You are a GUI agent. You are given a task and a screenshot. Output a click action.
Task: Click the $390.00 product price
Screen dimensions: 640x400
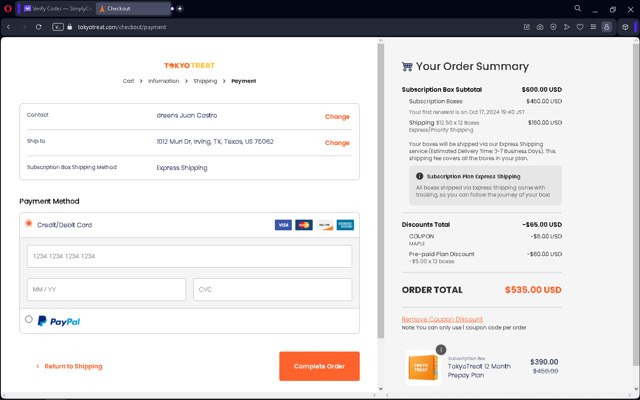pos(544,362)
